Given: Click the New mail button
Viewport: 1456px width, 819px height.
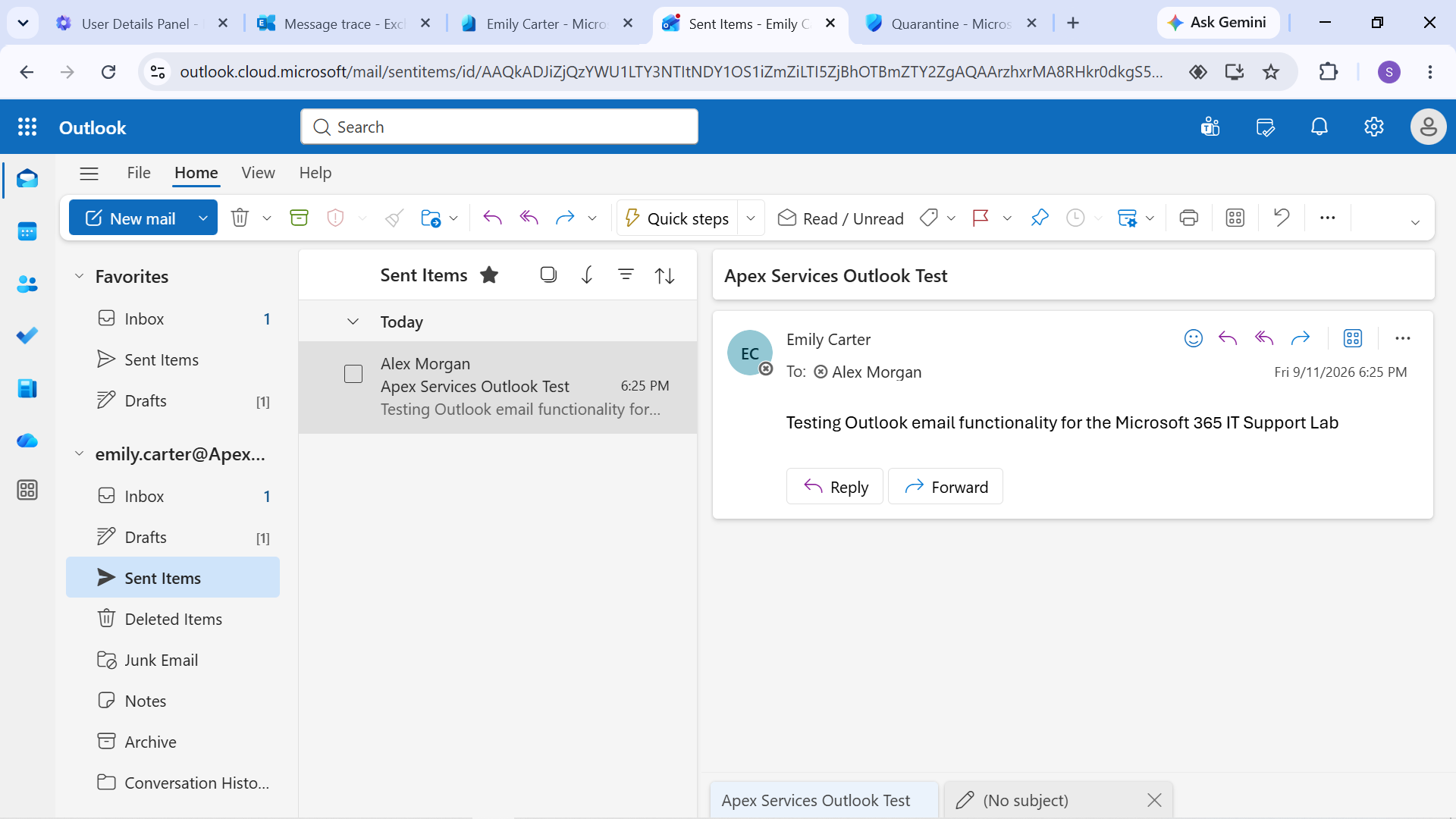Looking at the screenshot, I should click(x=130, y=218).
